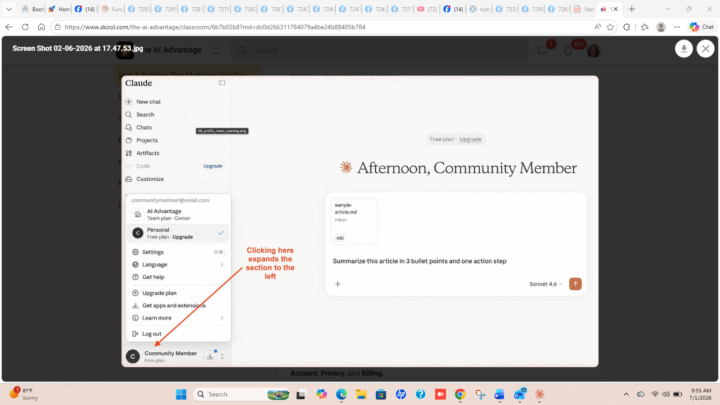Open the browser profile avatar
Image resolution: width=720 pixels, height=405 pixels.
tap(661, 27)
